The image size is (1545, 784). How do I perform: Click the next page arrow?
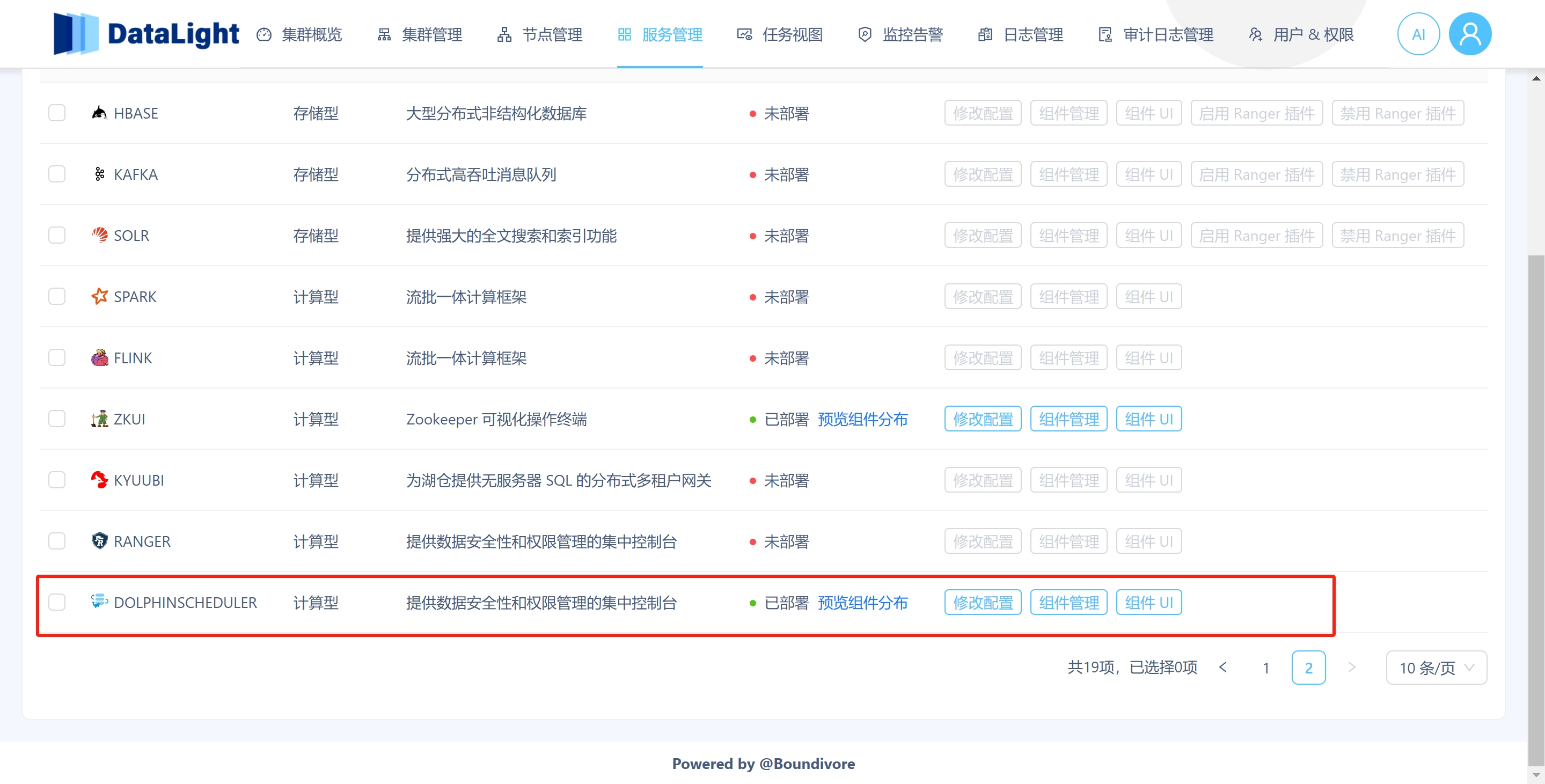[1351, 668]
